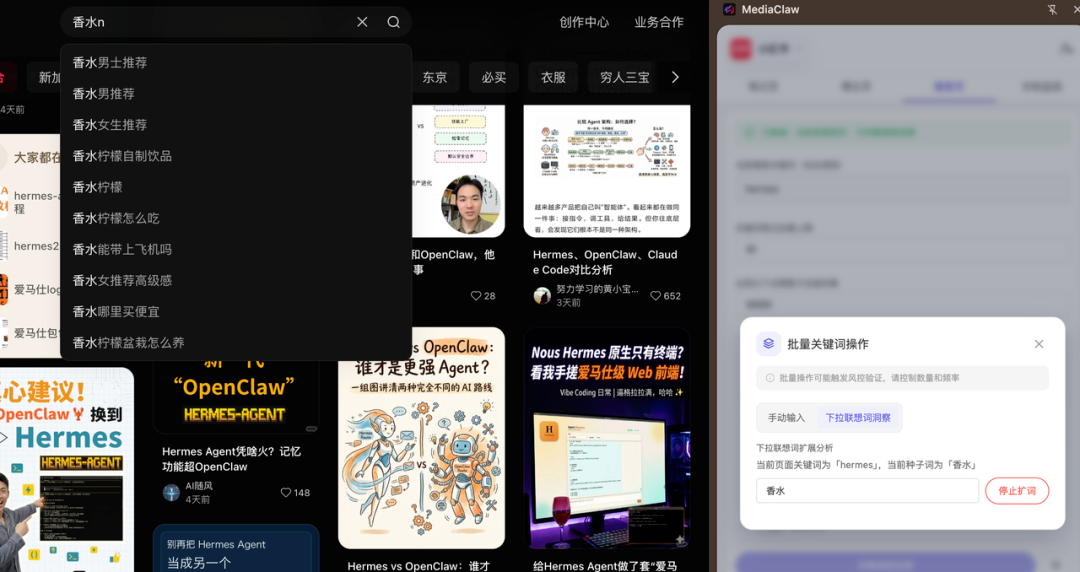The width and height of the screenshot is (1080, 572).
Task: Select suggestion 香水女生推荐
Action: pos(236,125)
